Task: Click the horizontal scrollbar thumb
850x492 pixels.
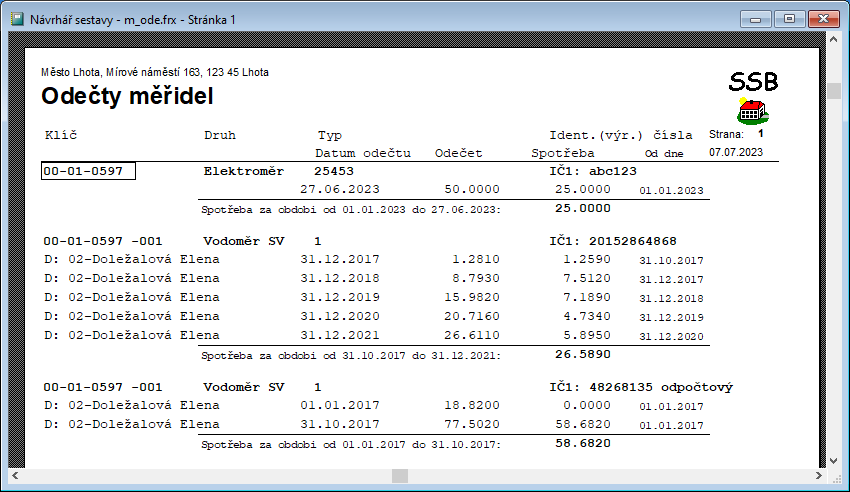Action: tap(399, 476)
